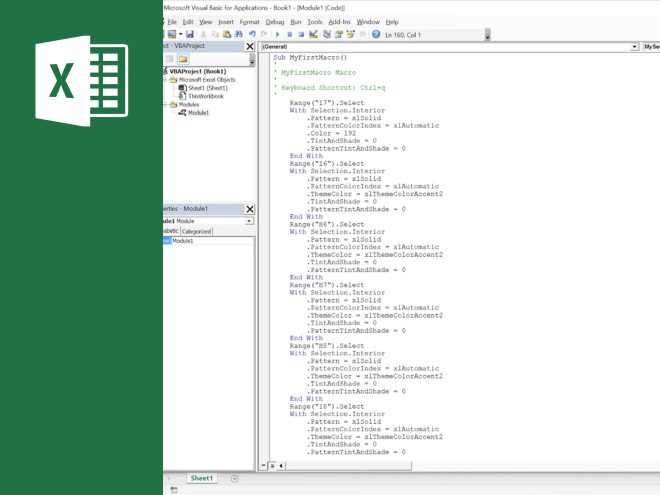Select Module1 in the project tree
The image size is (660, 495).
pos(199,113)
